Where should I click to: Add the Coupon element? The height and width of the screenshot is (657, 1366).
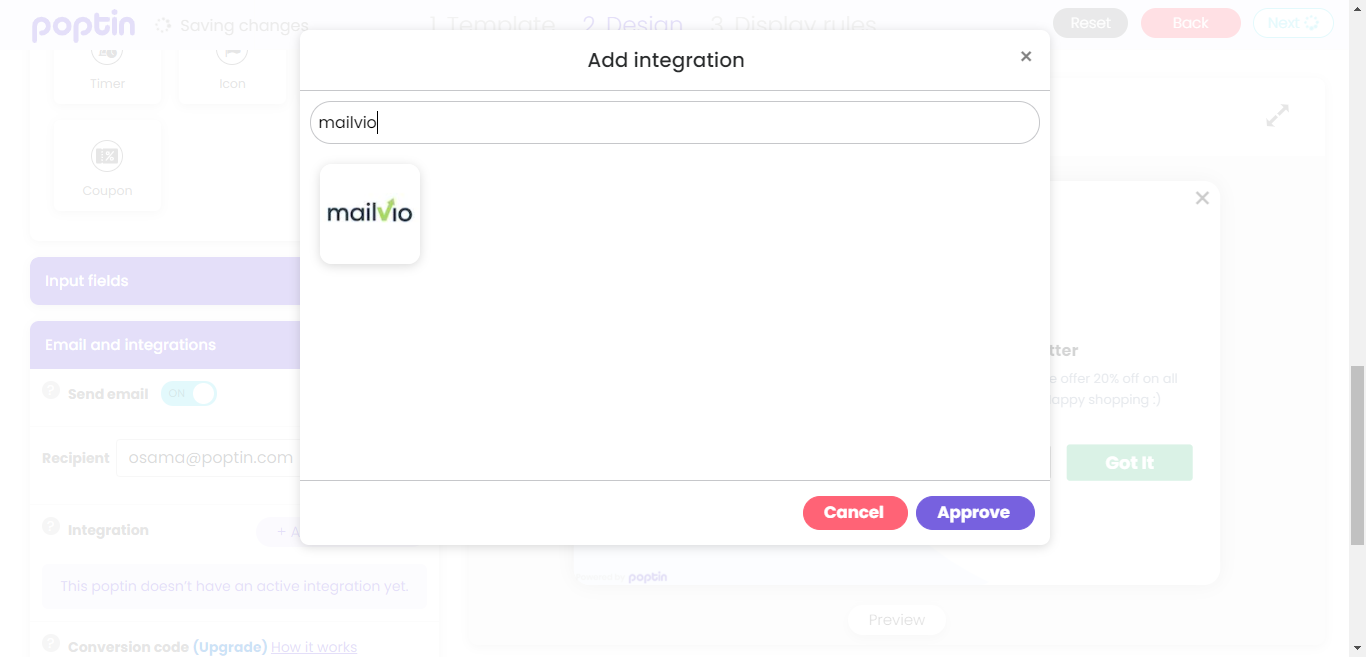point(107,166)
